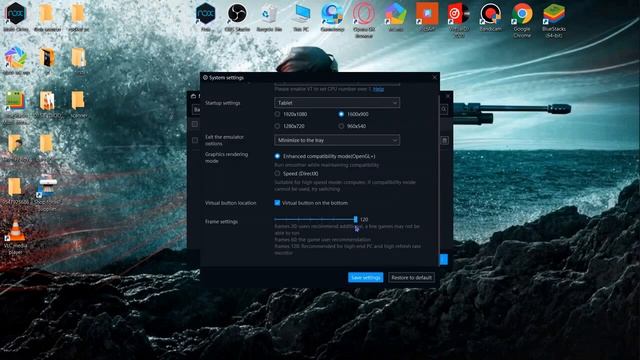Close the System settings dialog
Screen dimensions: 640x360
pos(434,78)
